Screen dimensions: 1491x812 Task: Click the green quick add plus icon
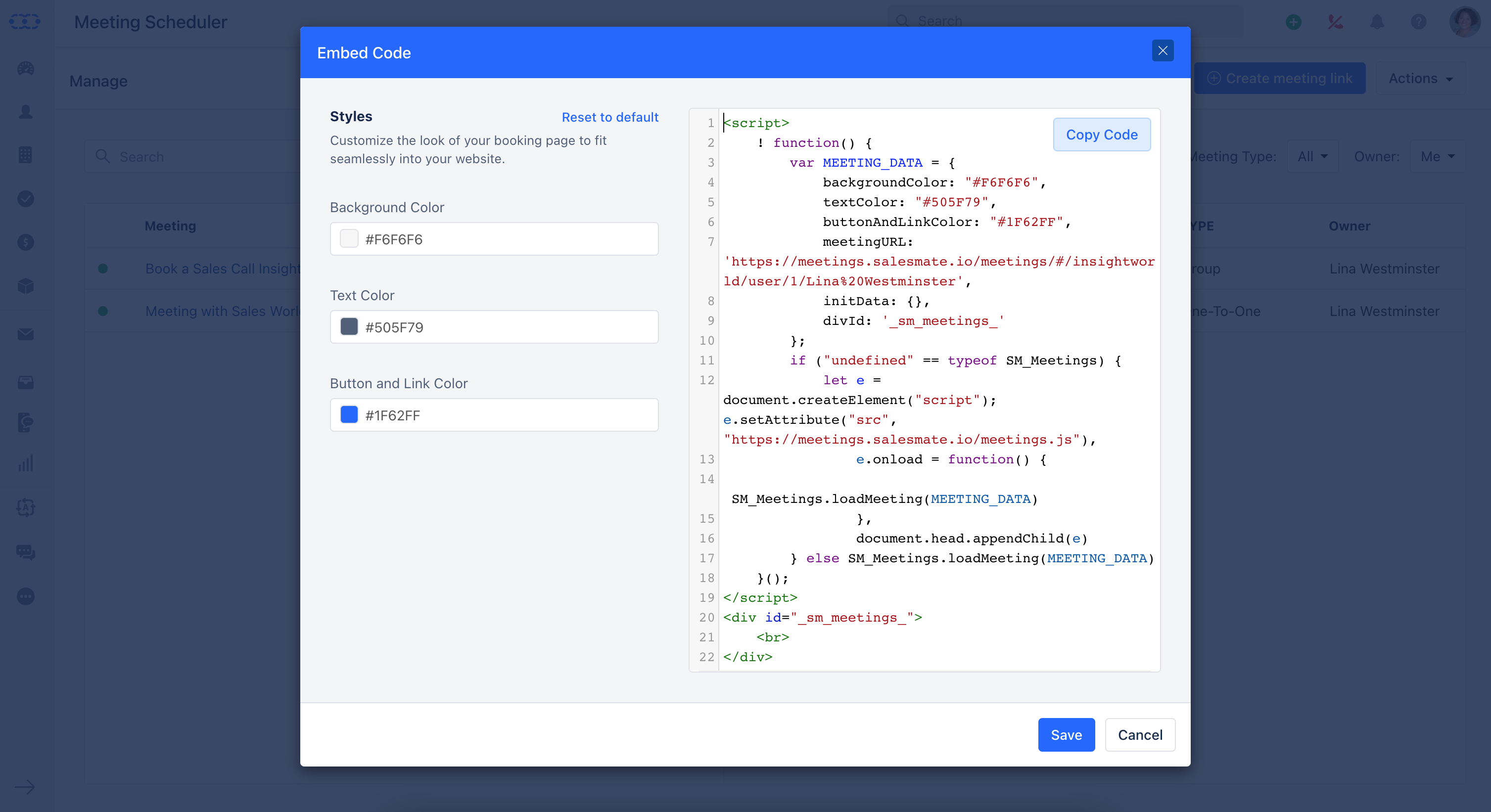[1293, 22]
